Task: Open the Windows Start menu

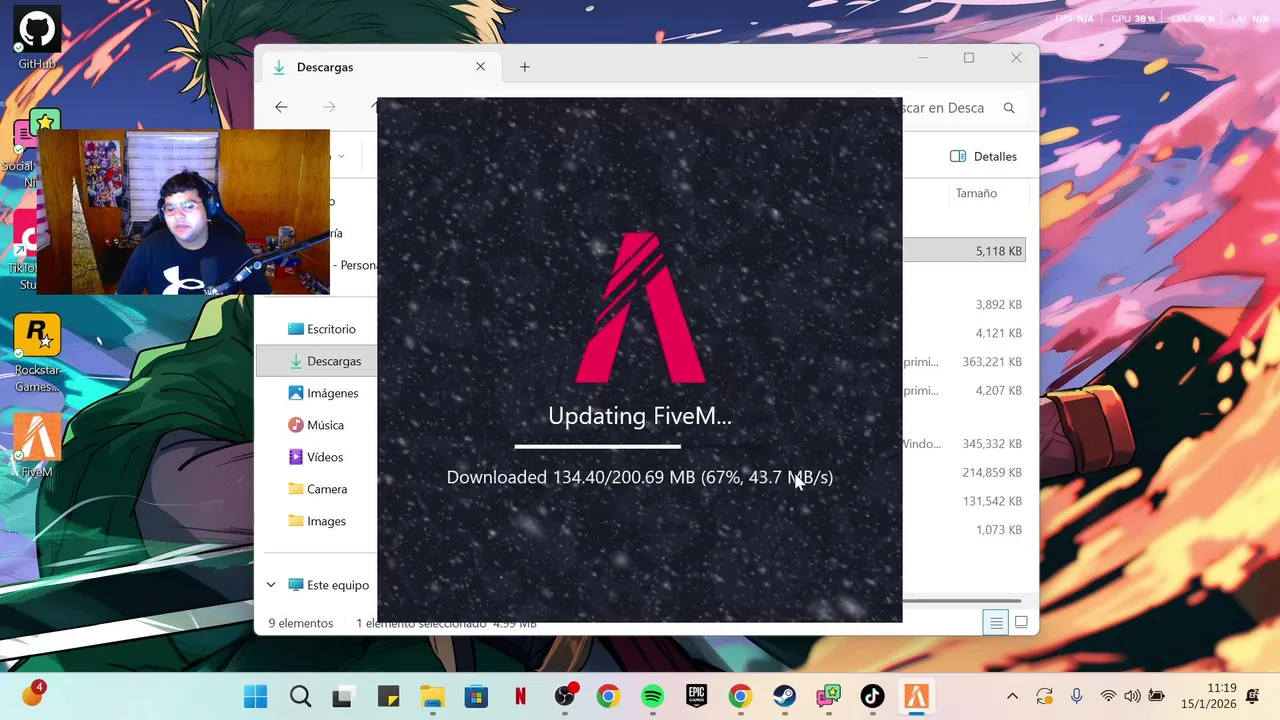Action: 256,697
